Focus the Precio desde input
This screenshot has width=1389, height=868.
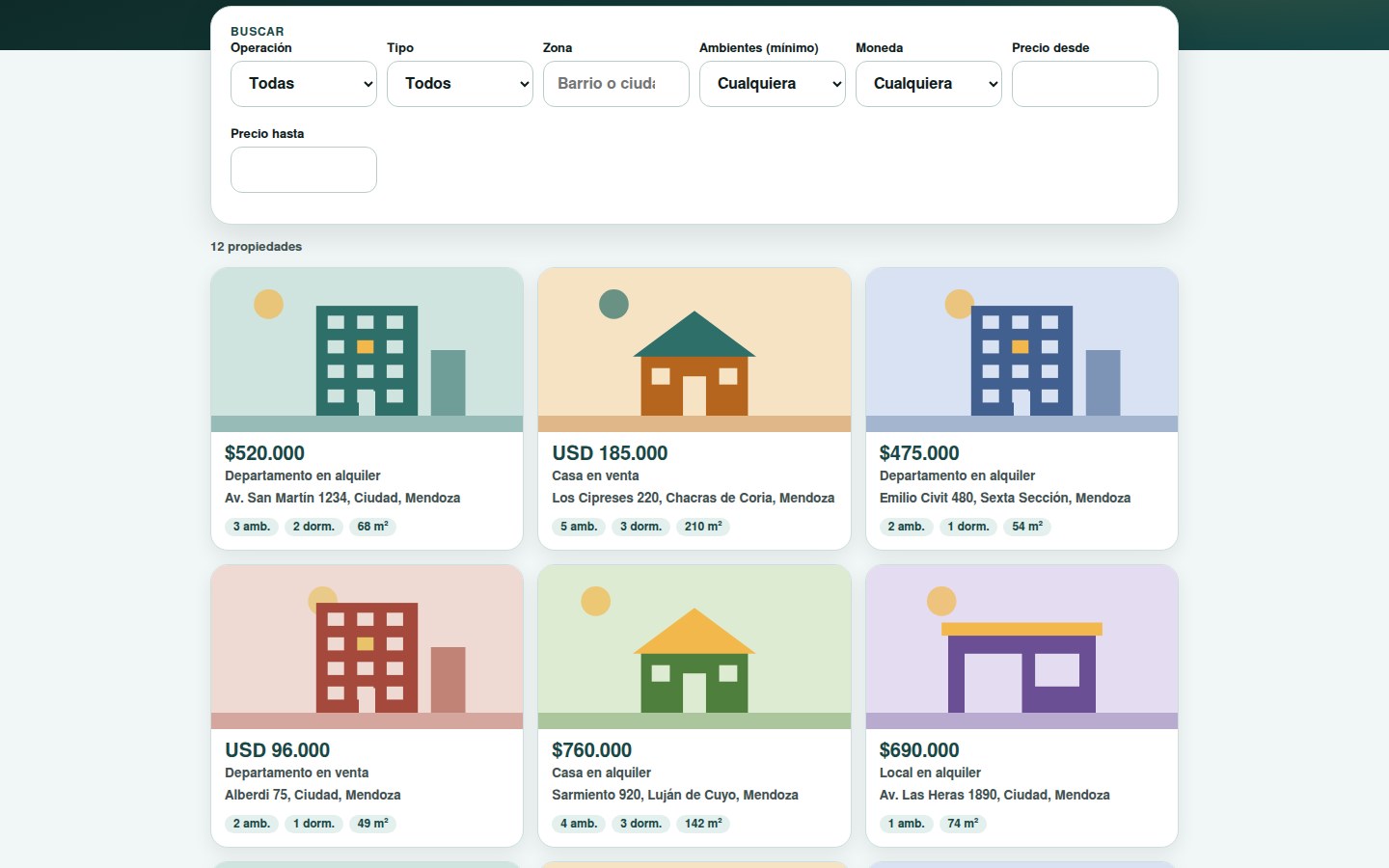(x=1085, y=84)
